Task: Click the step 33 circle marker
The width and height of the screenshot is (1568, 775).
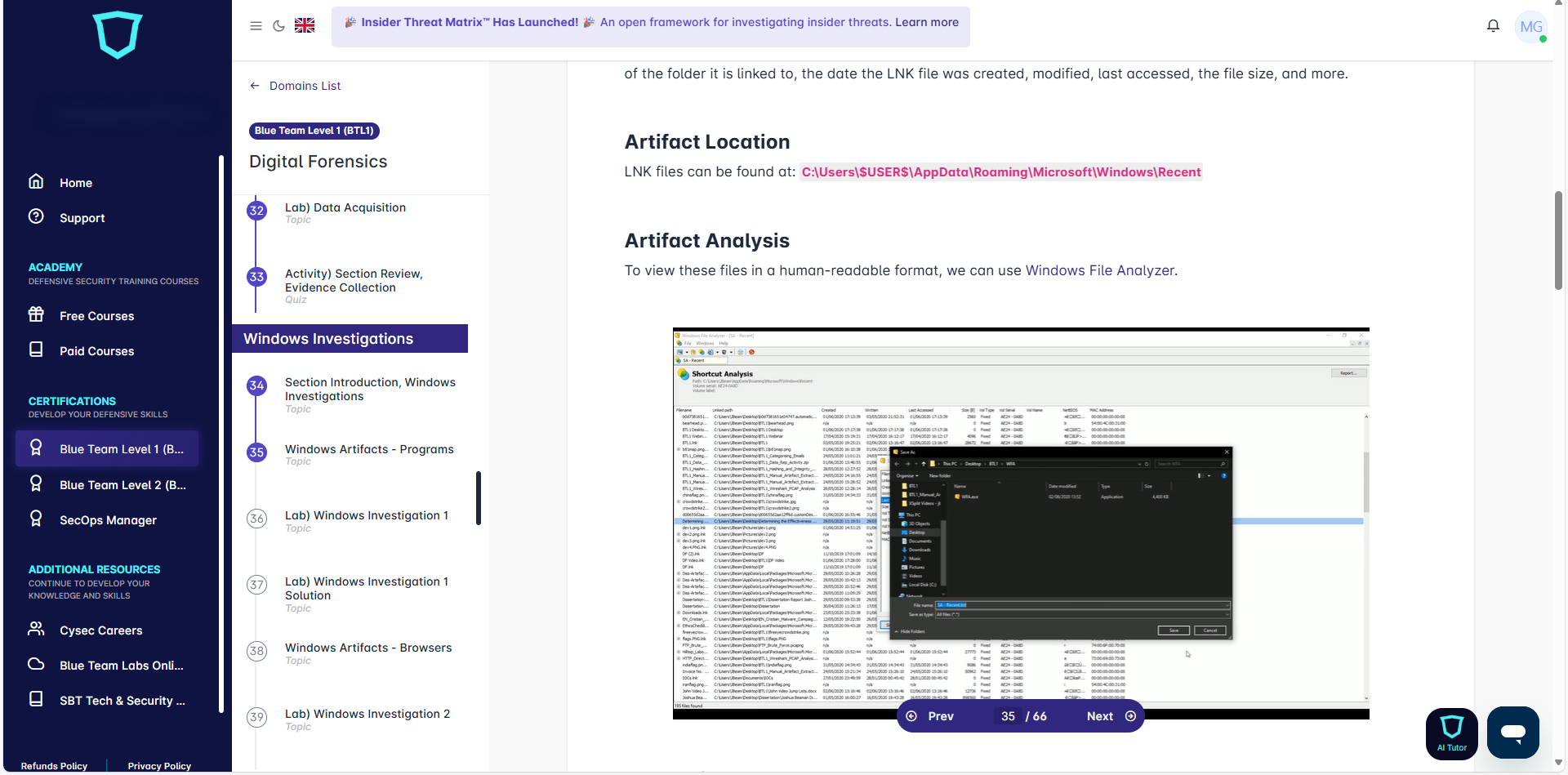Action: [x=257, y=277]
